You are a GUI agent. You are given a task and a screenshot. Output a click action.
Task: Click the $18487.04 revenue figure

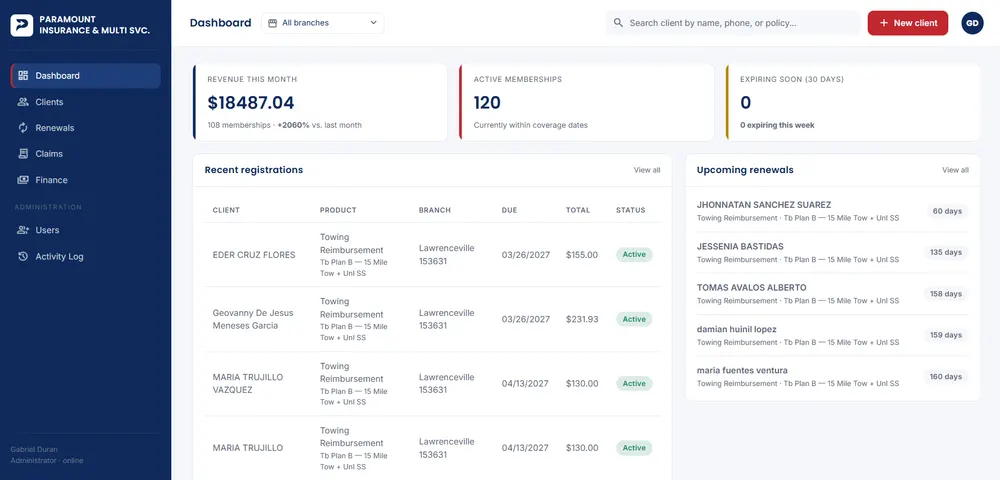(x=251, y=103)
